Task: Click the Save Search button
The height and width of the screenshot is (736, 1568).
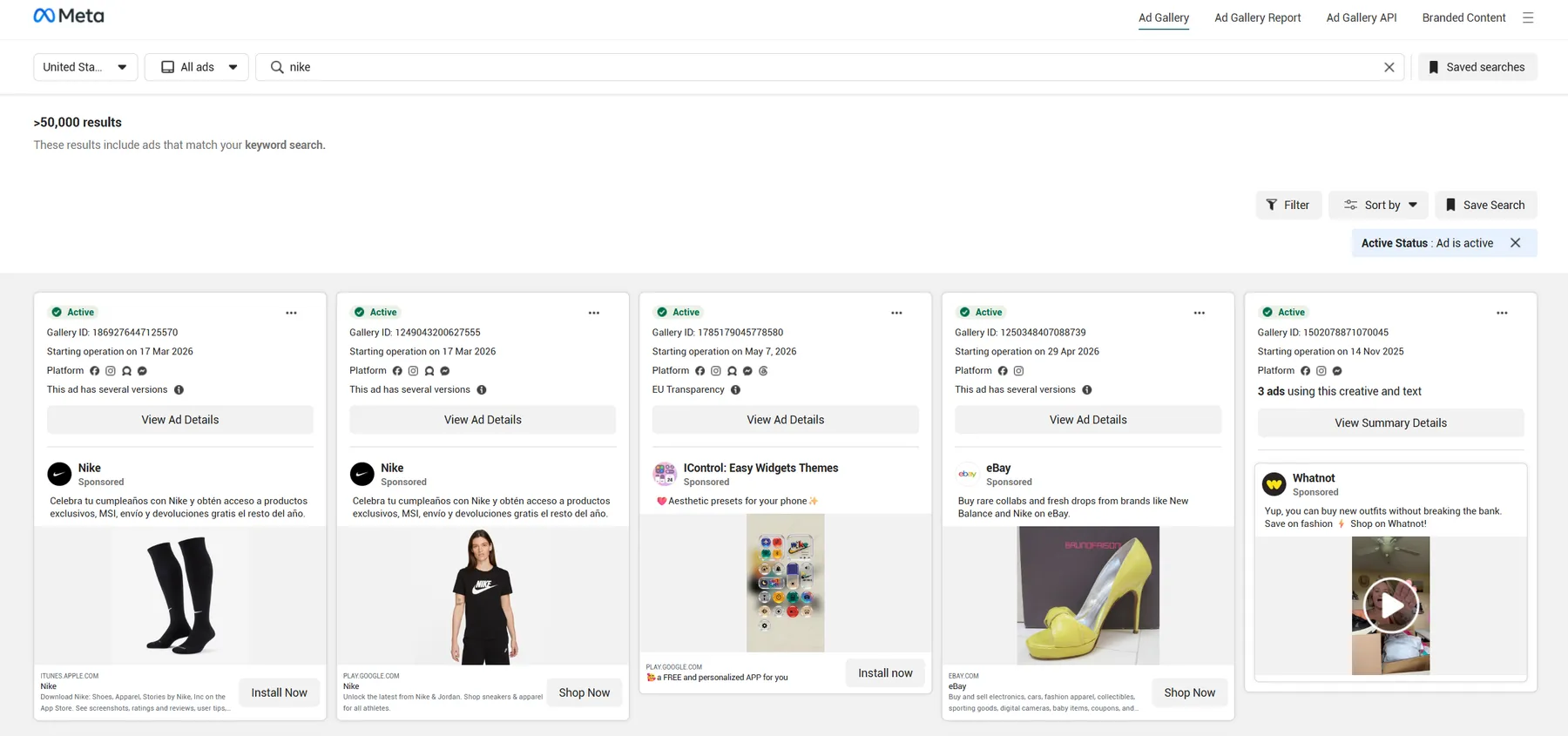Action: [1486, 205]
